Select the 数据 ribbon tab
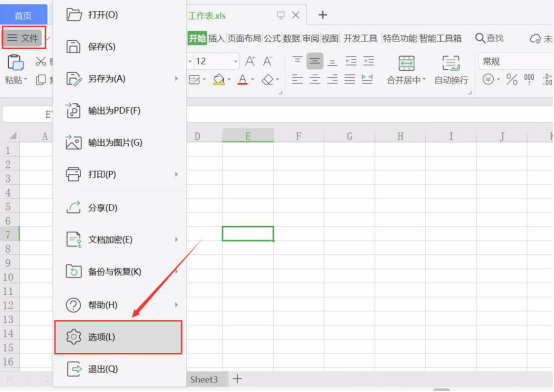 click(x=291, y=38)
